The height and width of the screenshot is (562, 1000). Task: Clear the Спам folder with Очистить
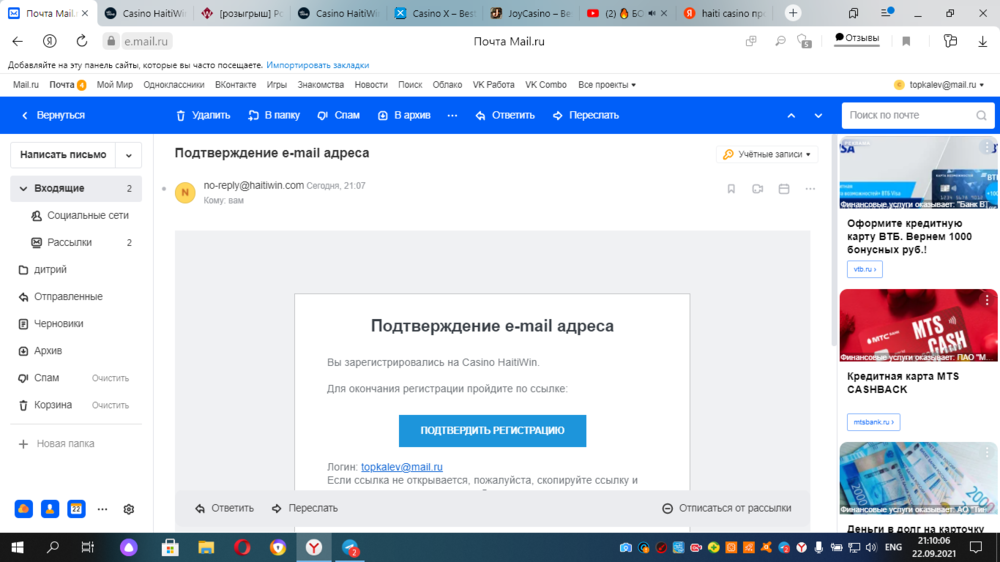point(110,378)
